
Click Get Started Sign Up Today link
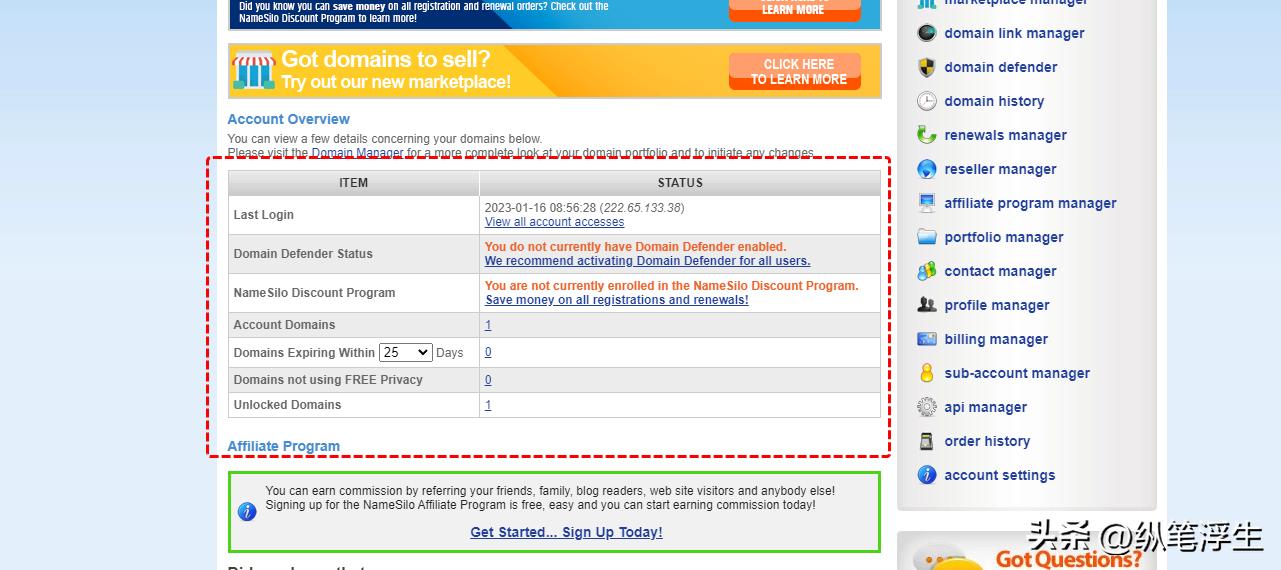click(x=566, y=532)
